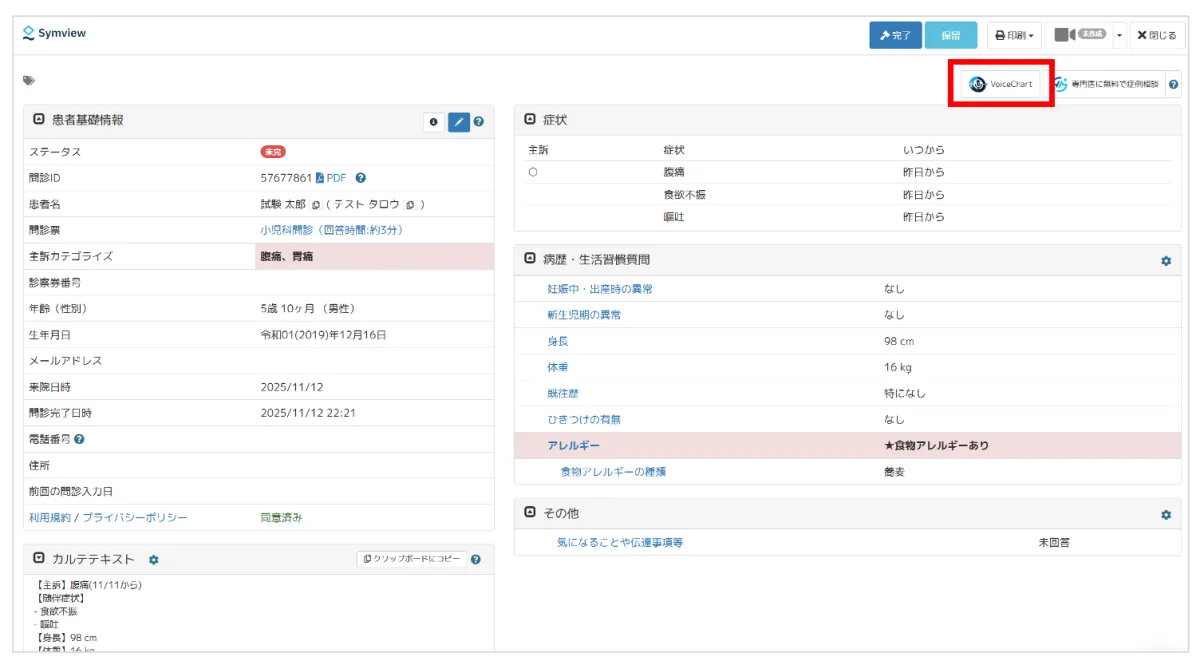Click the pencil edit icon in 患者基礎情報
Screen dimensions: 1200x661
[x=459, y=122]
